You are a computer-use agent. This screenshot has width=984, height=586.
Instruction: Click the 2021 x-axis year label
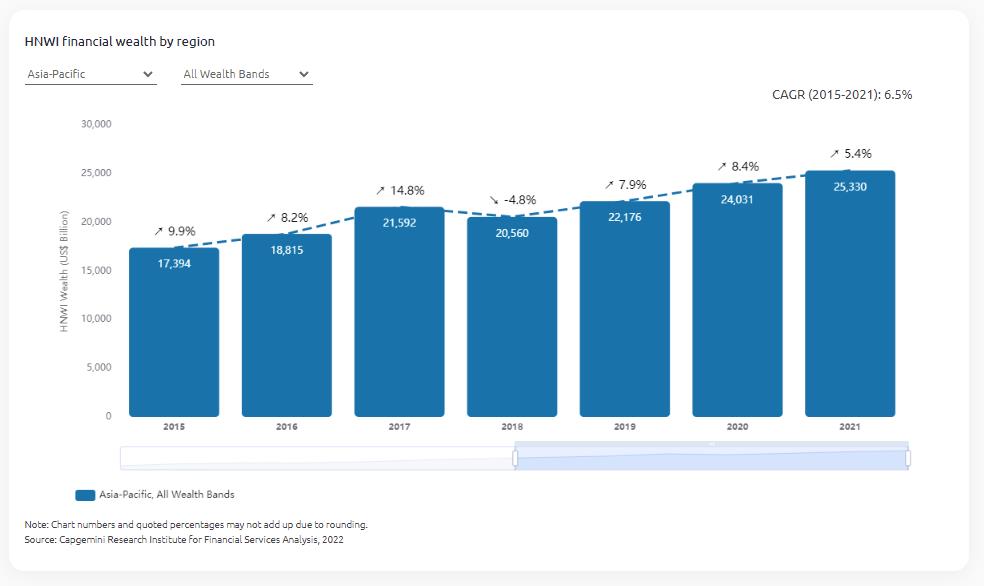[850, 427]
